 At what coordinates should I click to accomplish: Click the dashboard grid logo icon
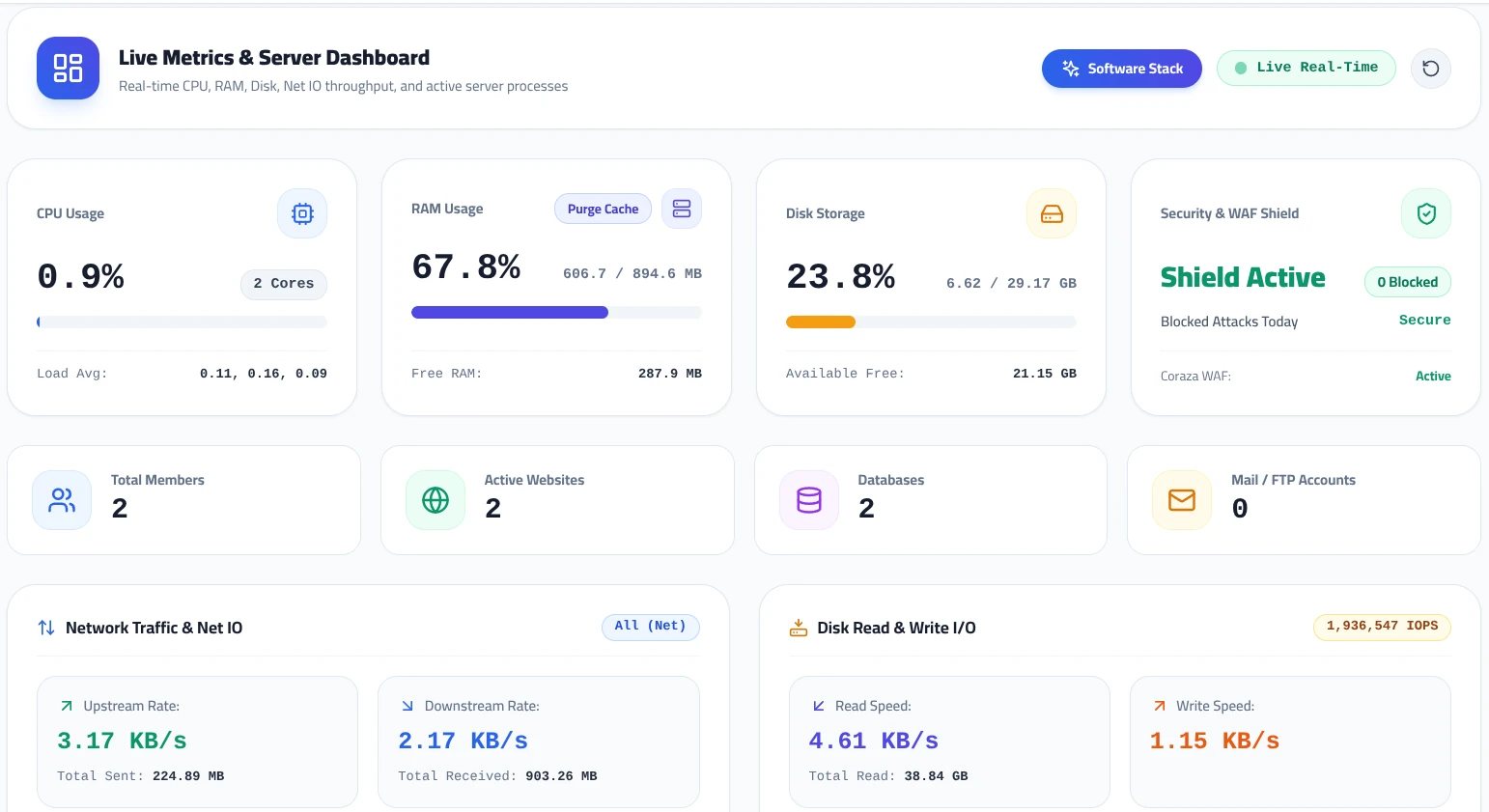click(x=68, y=68)
